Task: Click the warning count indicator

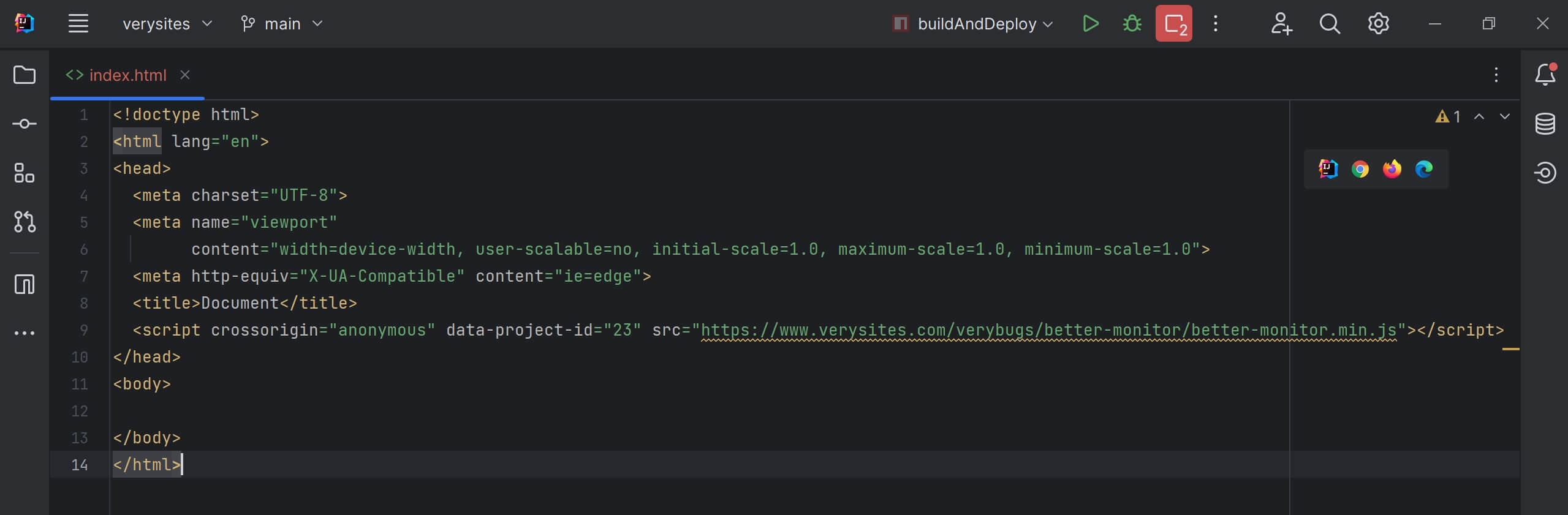Action: [x=1448, y=116]
